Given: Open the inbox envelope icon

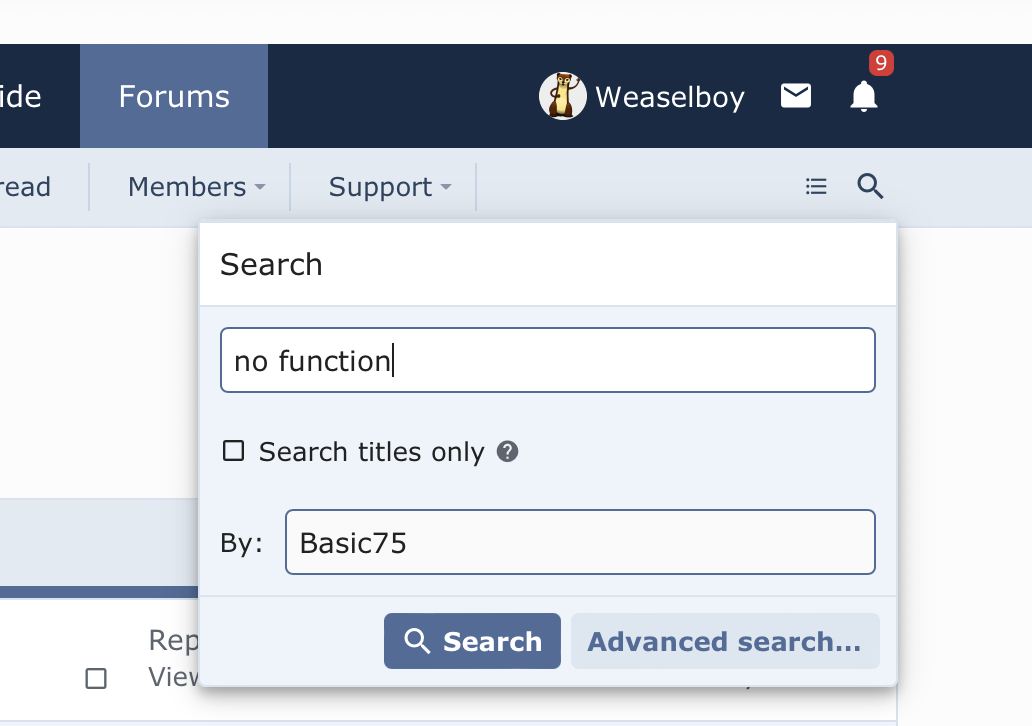Looking at the screenshot, I should pos(796,96).
